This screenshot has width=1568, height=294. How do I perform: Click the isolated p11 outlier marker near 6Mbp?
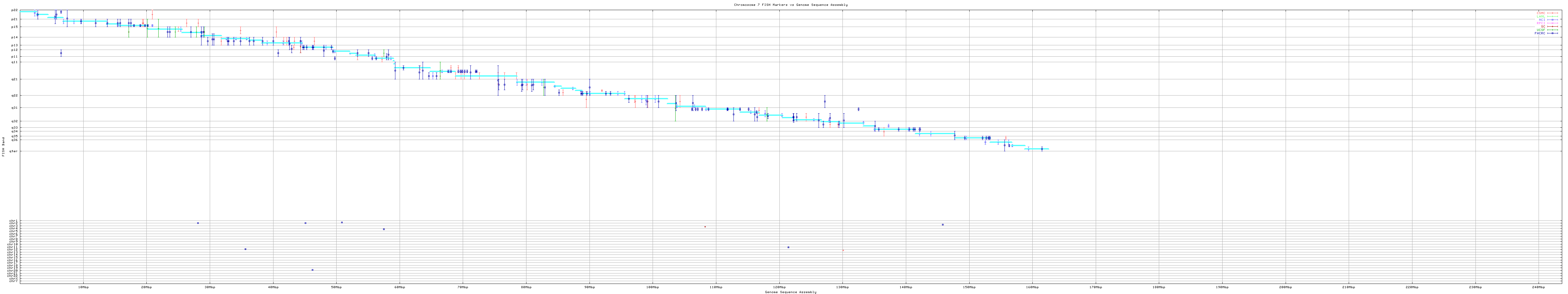[61, 53]
